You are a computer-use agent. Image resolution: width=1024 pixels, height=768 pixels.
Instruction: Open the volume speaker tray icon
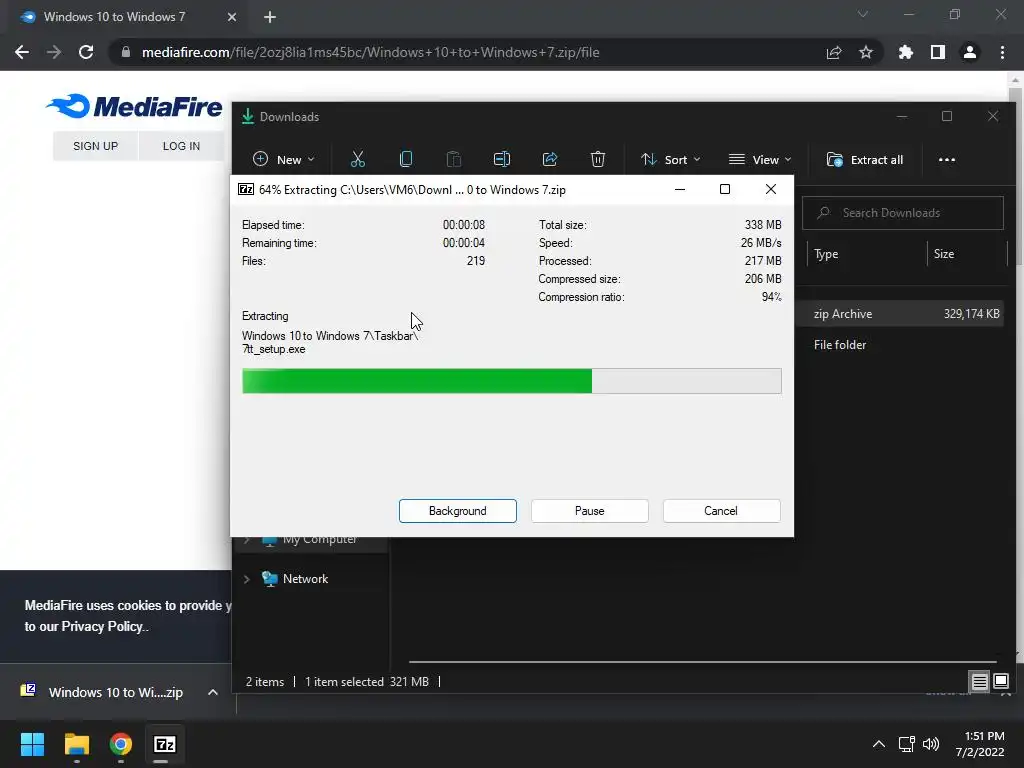point(931,744)
